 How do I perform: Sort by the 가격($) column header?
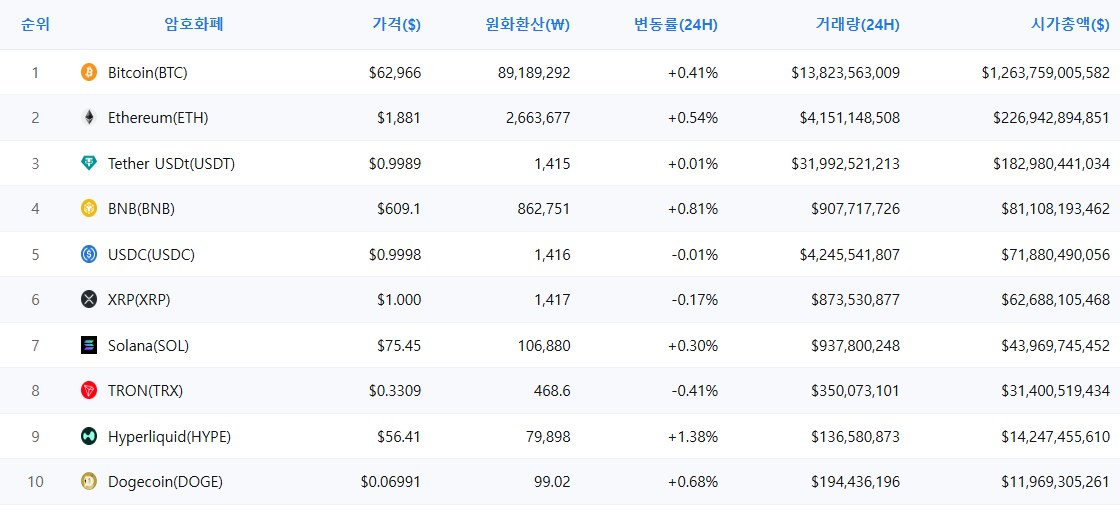(x=396, y=25)
